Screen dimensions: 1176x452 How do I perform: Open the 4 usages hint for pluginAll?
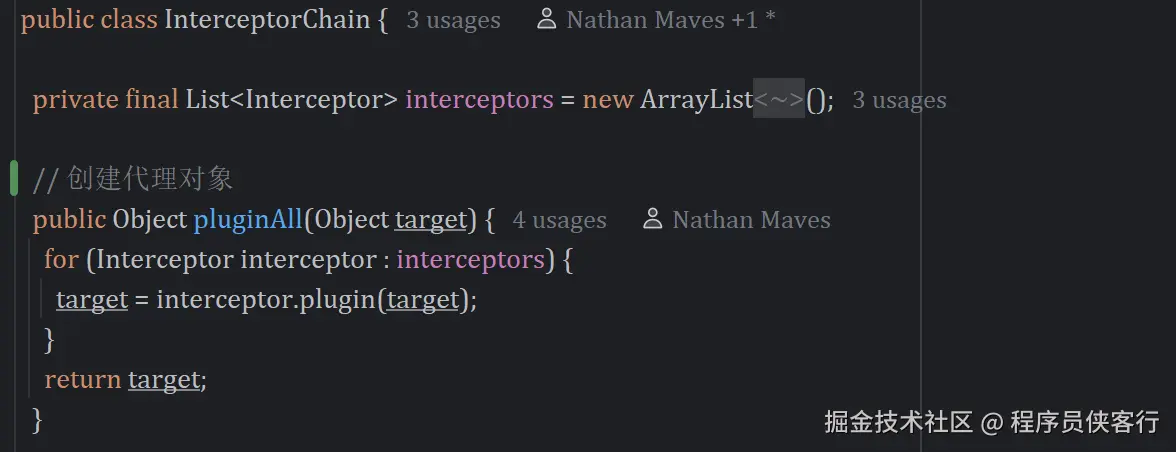click(x=559, y=220)
